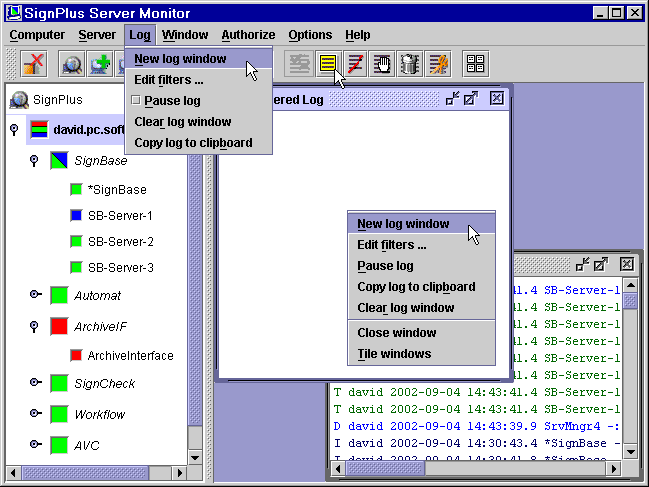Viewport: 649px width, 487px height.
Task: Collapse the SignBase tree node
Action: pos(34,160)
